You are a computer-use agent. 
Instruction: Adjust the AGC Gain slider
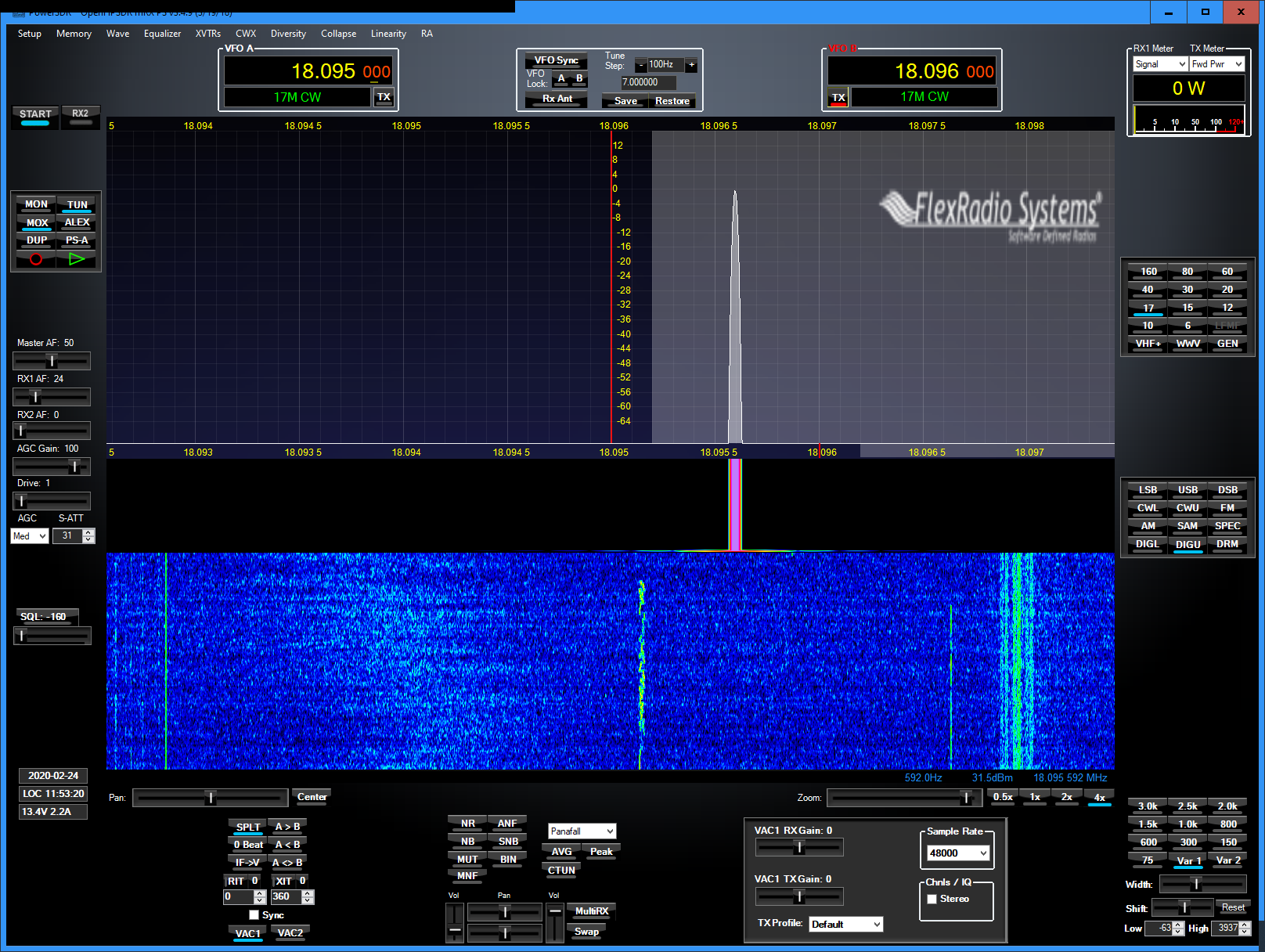52,467
